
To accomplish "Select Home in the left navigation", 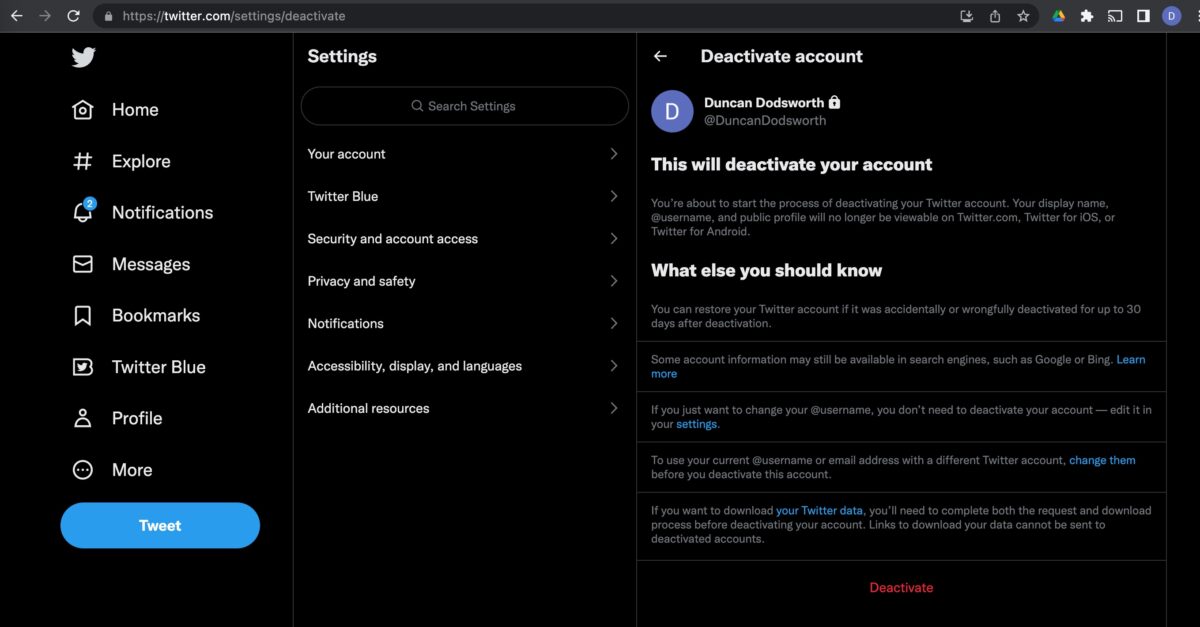I will point(135,110).
